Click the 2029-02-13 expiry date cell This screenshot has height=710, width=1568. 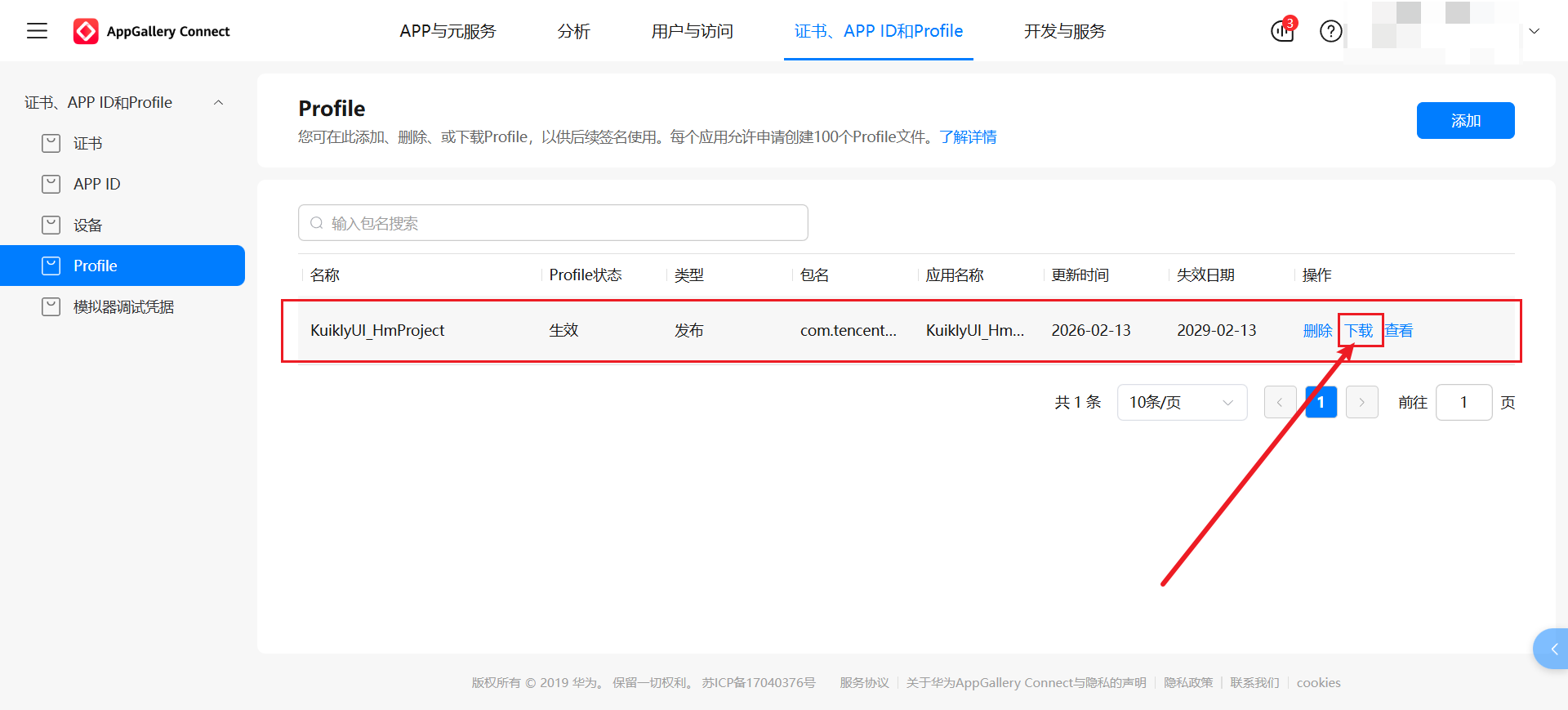pos(1216,330)
